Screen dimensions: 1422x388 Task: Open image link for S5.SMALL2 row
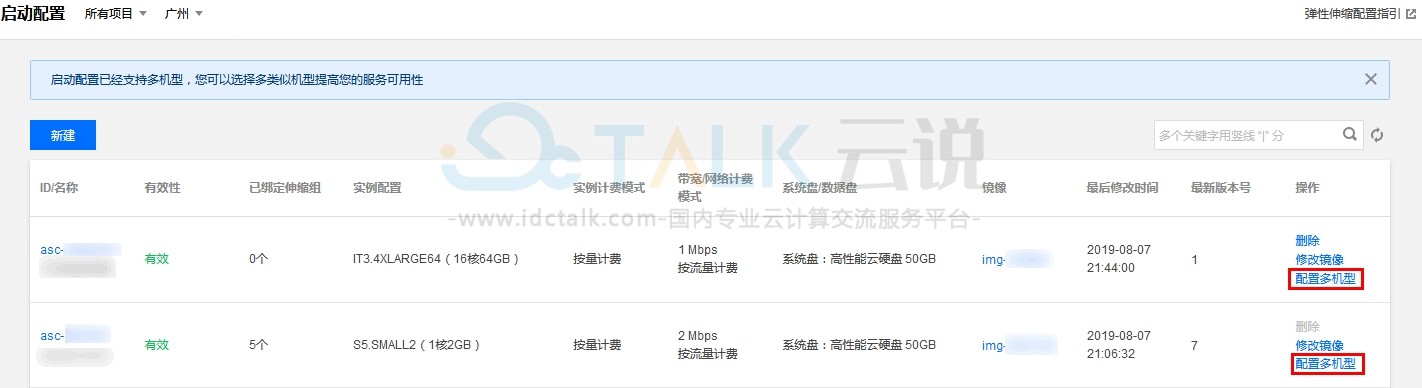coord(1018,345)
